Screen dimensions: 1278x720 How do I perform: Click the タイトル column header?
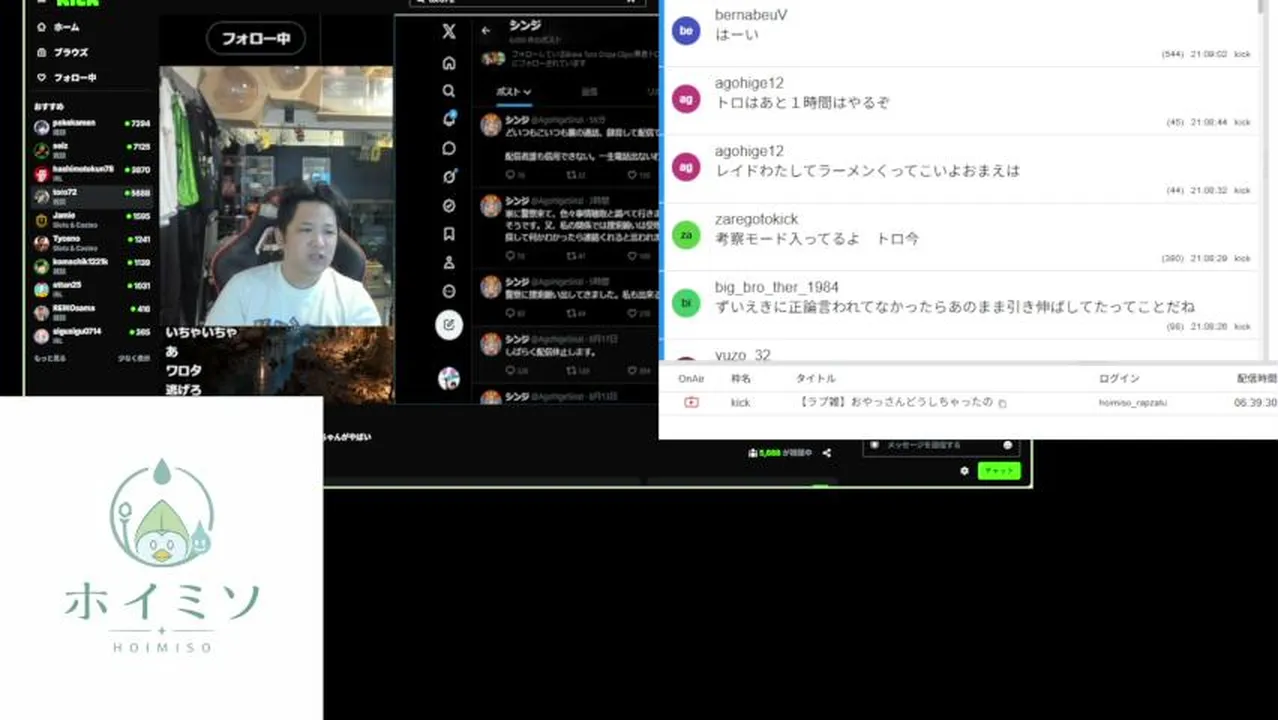pos(816,379)
